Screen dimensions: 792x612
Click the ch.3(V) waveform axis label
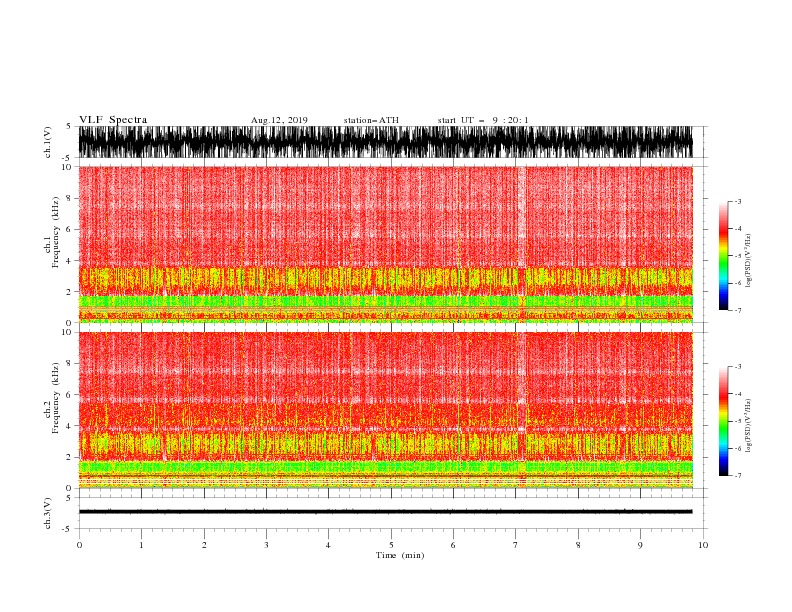(48, 513)
